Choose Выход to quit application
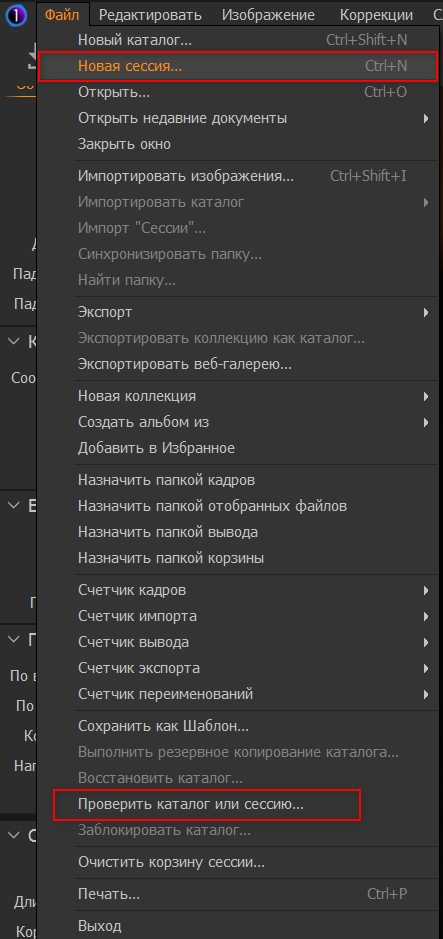 tap(237, 926)
